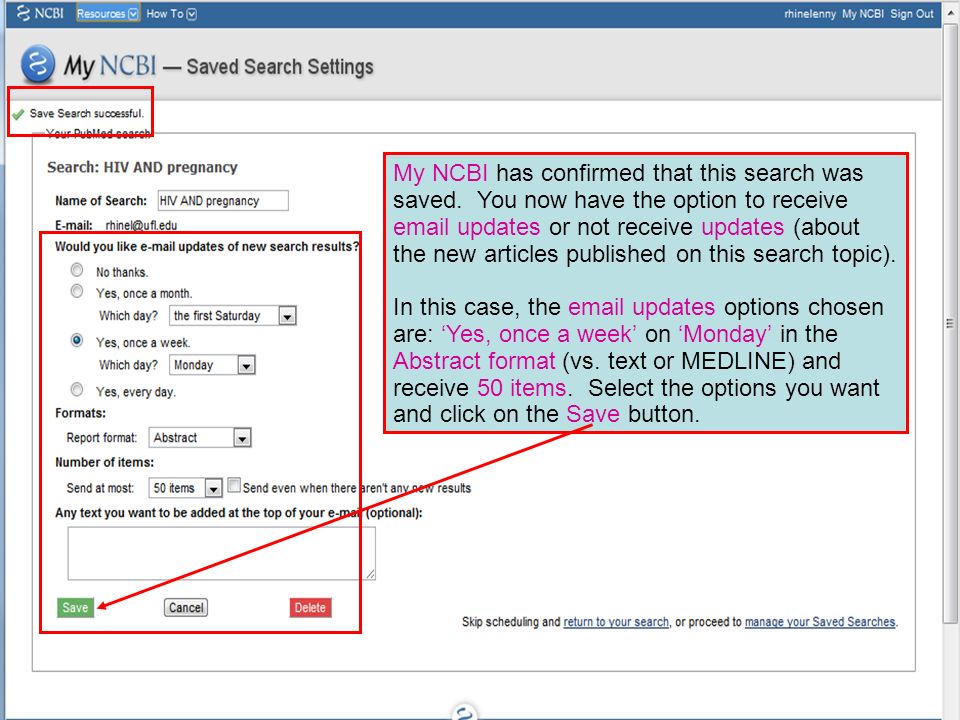The image size is (960, 720).
Task: Click the red Delete button
Action: 310,607
